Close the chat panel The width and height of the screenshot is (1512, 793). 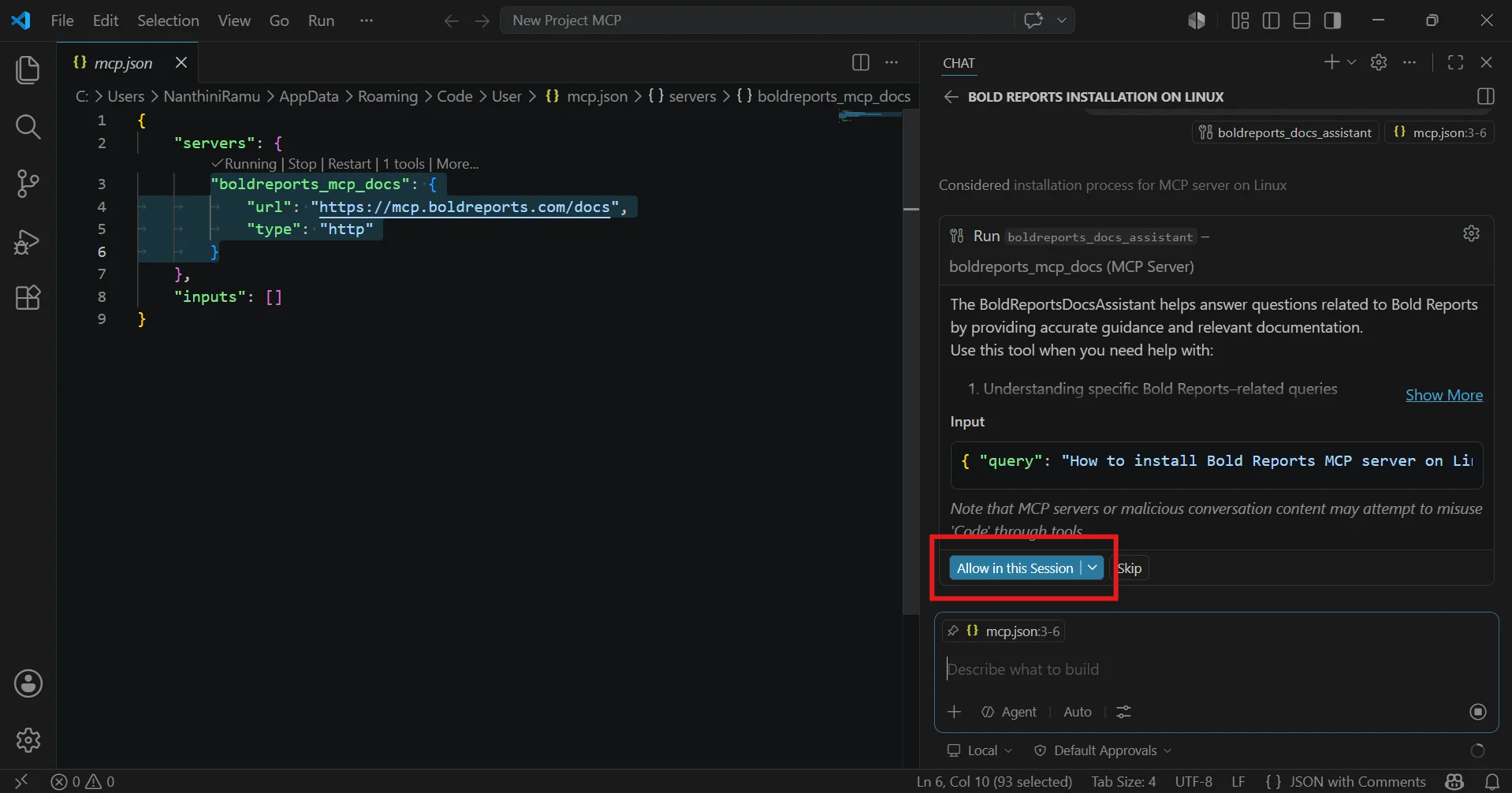(1487, 62)
